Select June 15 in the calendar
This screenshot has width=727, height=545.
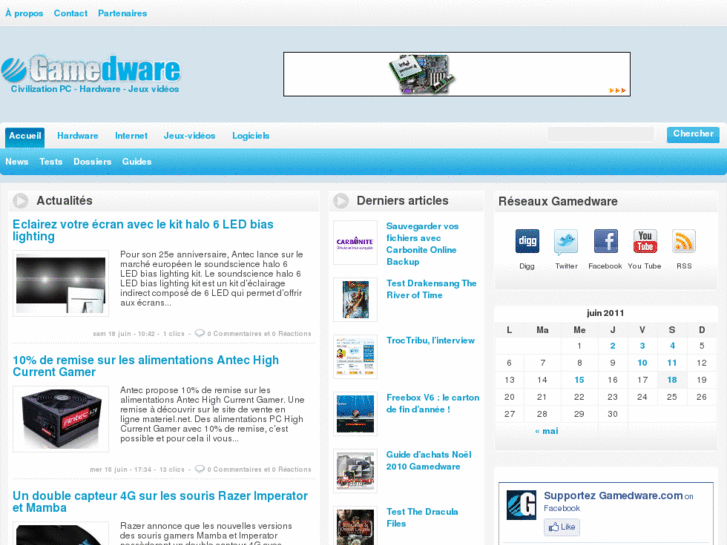[579, 380]
